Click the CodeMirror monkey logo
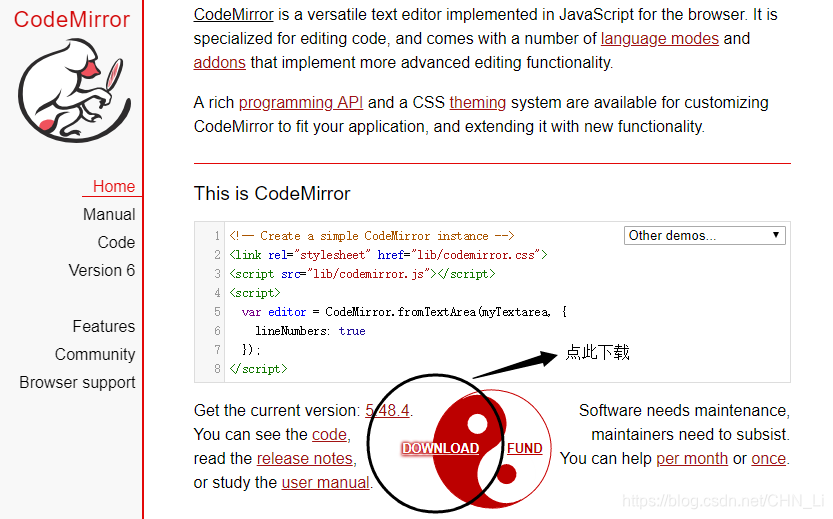The height and width of the screenshot is (519, 833). pos(74,90)
